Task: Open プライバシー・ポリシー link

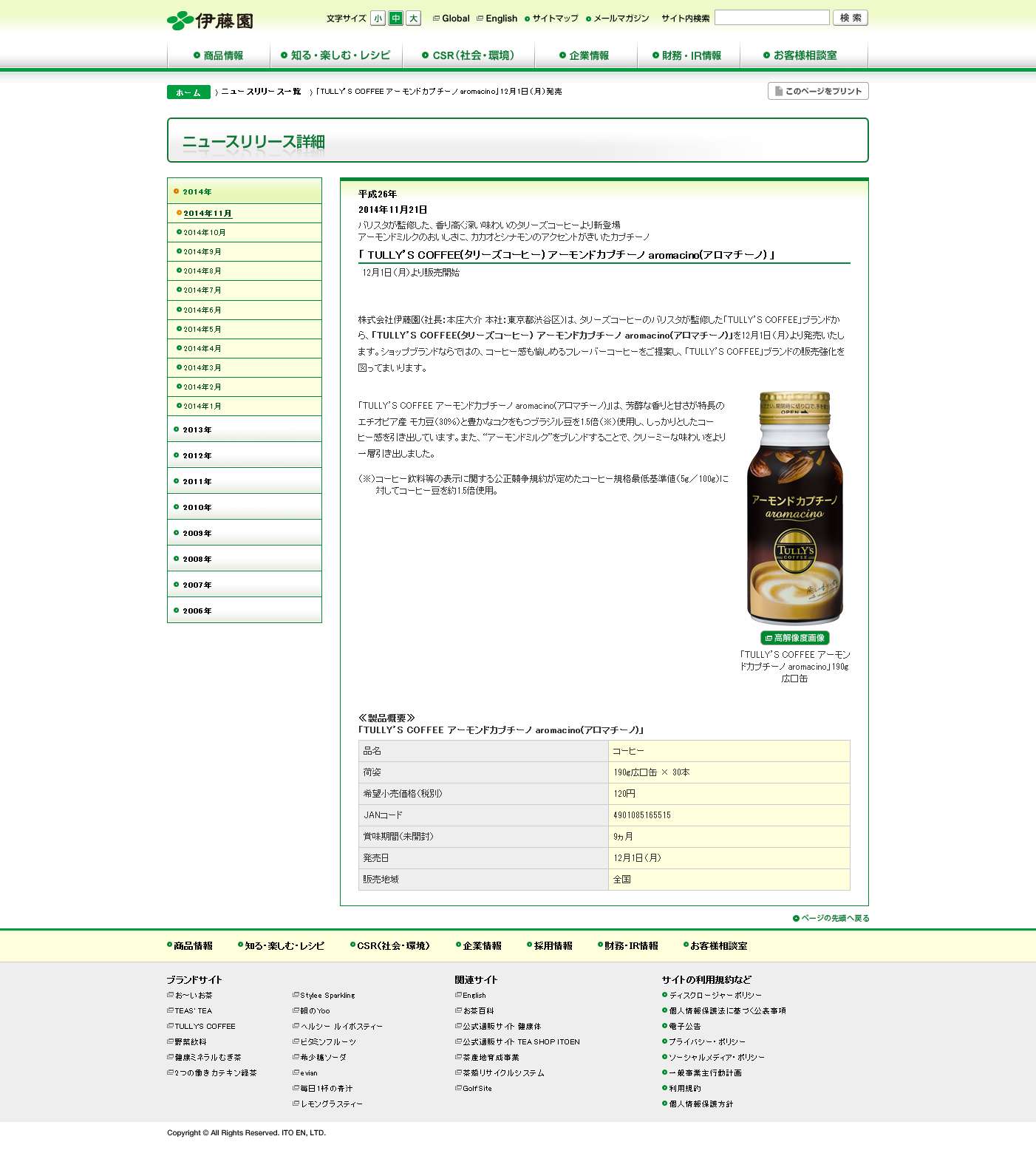Action: coord(703,1041)
